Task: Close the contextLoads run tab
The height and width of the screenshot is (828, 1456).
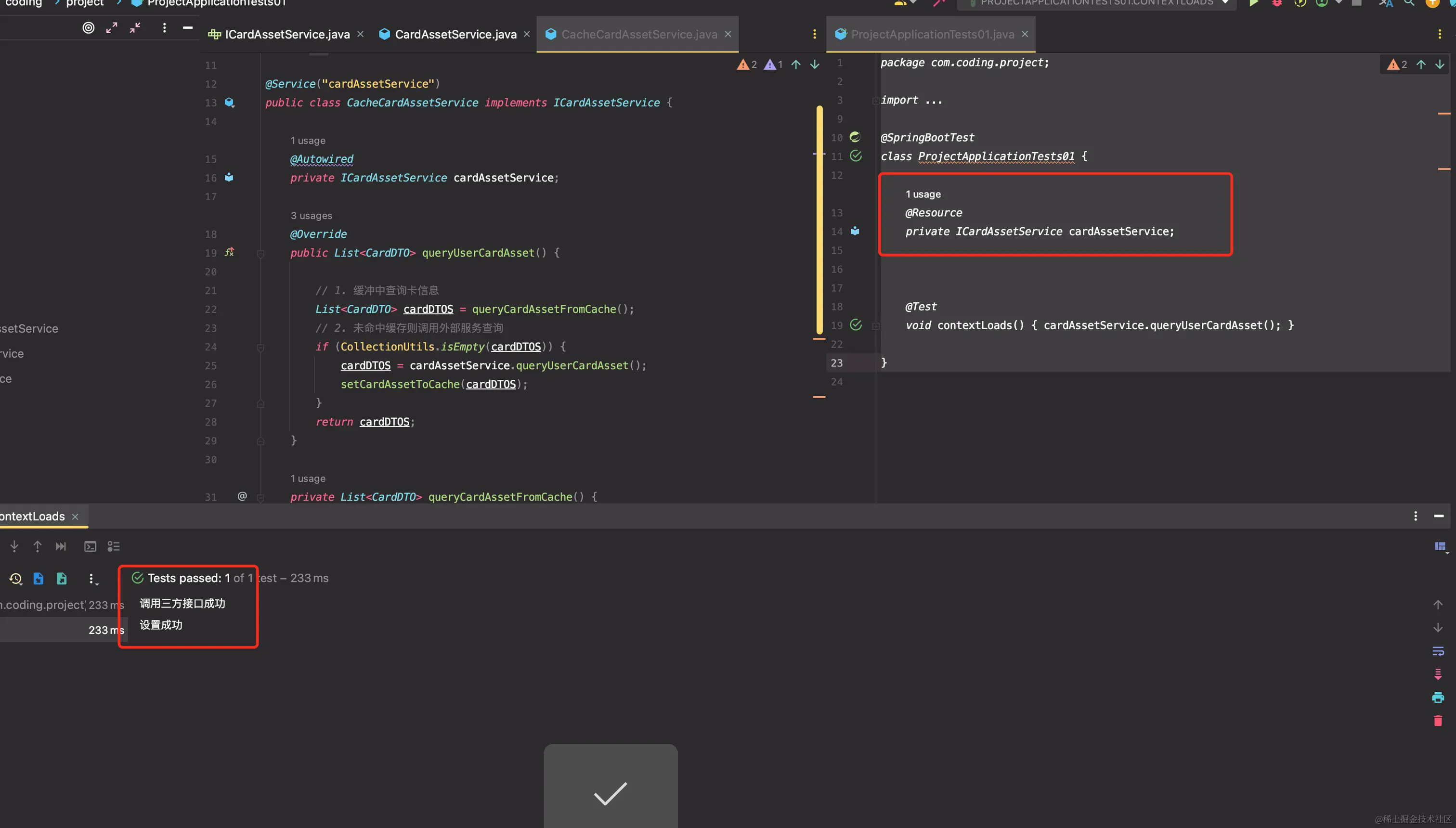Action: 75,517
